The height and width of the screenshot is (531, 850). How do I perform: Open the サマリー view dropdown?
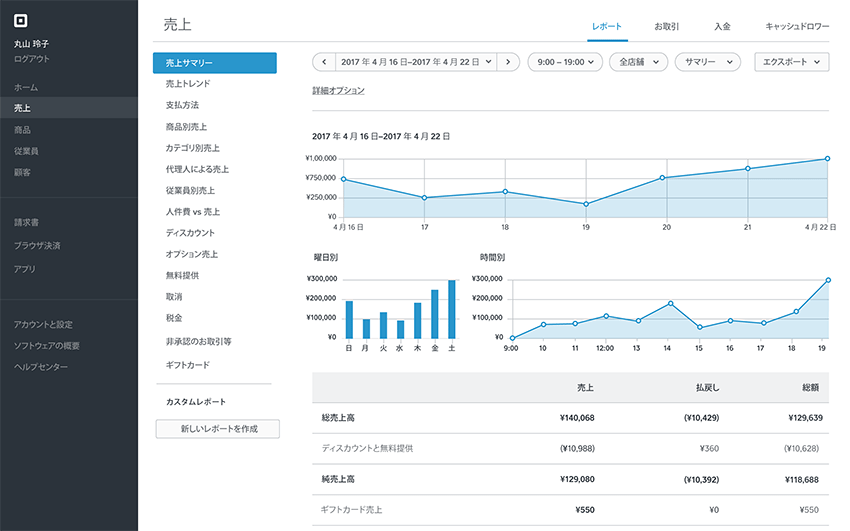click(x=707, y=62)
